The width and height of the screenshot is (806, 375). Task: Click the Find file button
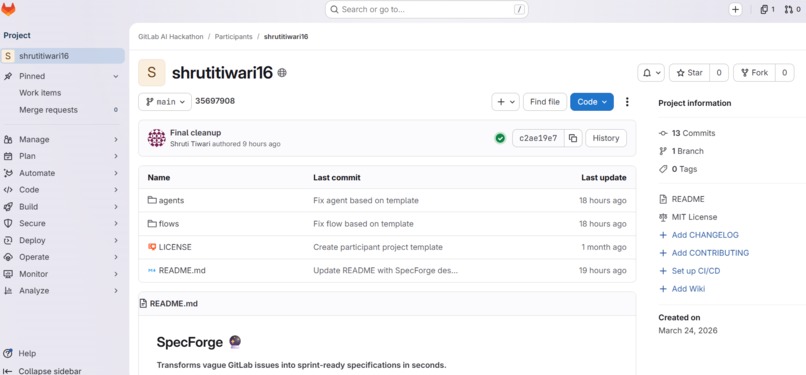click(x=545, y=102)
